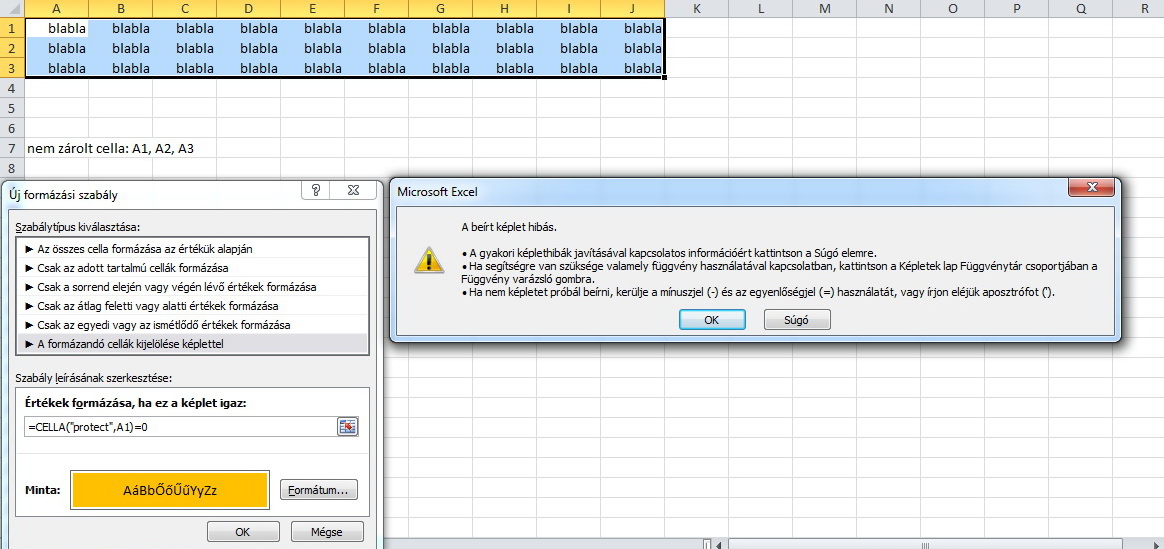Click the orange Minta preview swatch
Image resolution: width=1164 pixels, height=549 pixels.
[170, 490]
